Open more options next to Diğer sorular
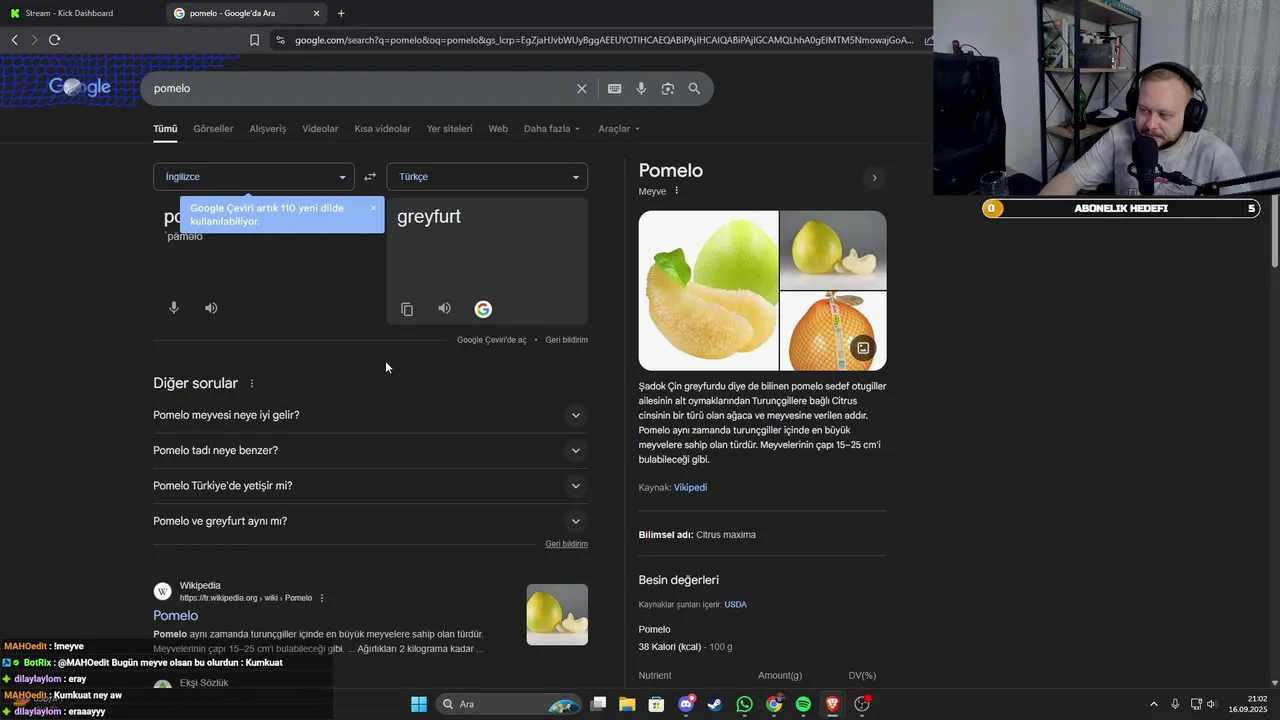Image resolution: width=1280 pixels, height=720 pixels. [252, 384]
